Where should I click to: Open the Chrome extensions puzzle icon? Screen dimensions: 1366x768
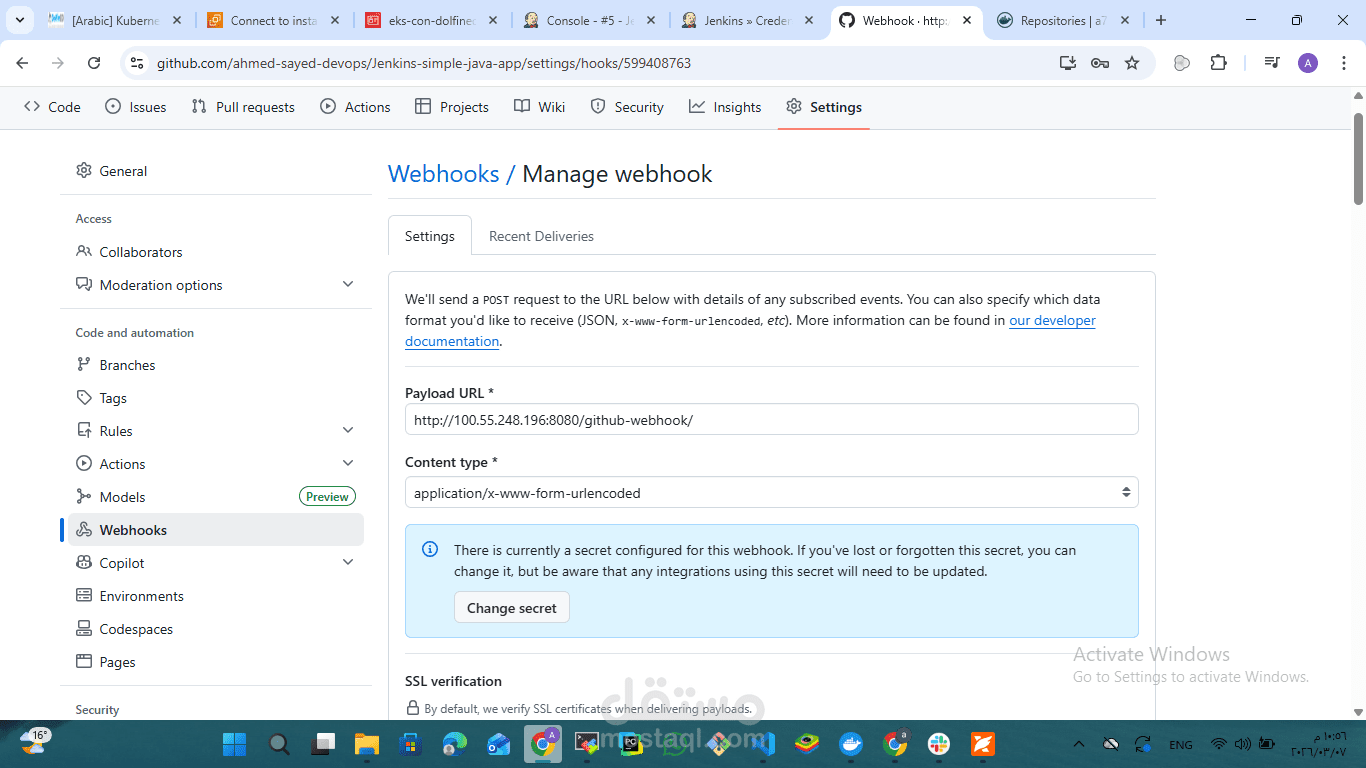click(1218, 63)
